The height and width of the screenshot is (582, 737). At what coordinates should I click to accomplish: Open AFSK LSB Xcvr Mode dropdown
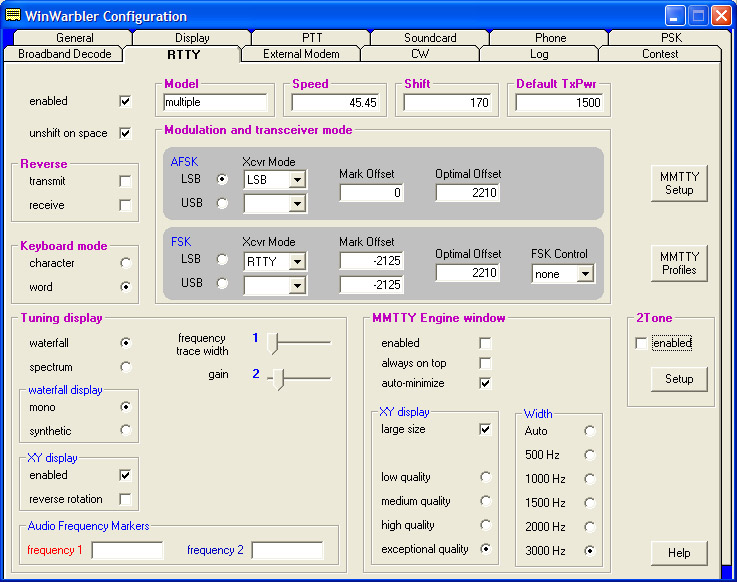(x=297, y=180)
